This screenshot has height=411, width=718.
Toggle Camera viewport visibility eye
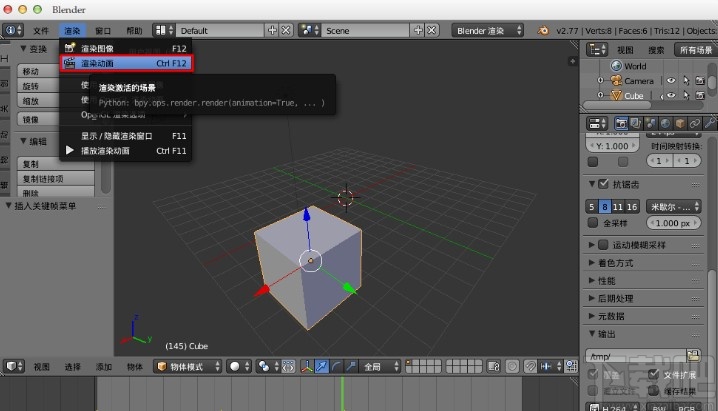click(671, 81)
